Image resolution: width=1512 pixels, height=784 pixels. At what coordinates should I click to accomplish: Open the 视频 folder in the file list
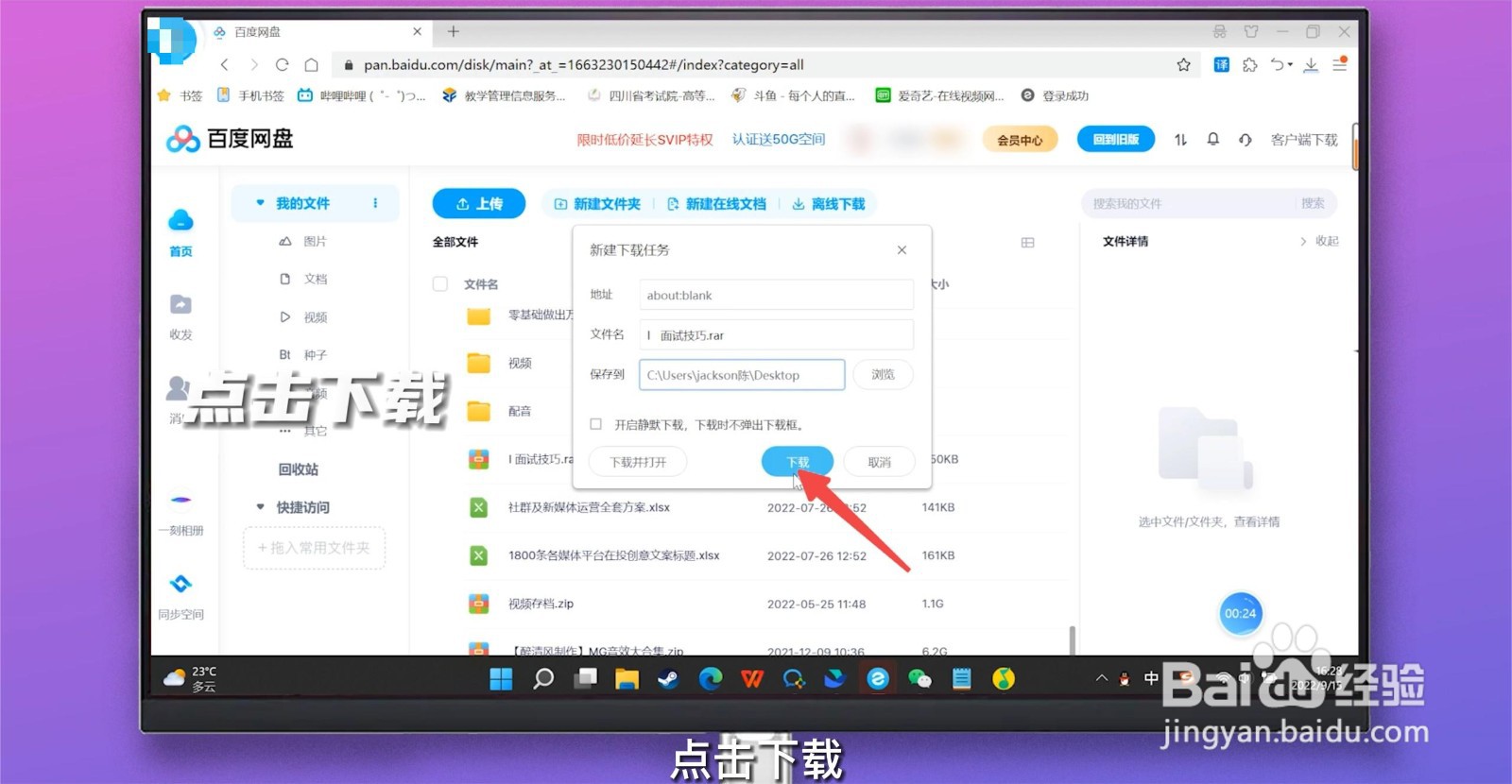point(520,363)
